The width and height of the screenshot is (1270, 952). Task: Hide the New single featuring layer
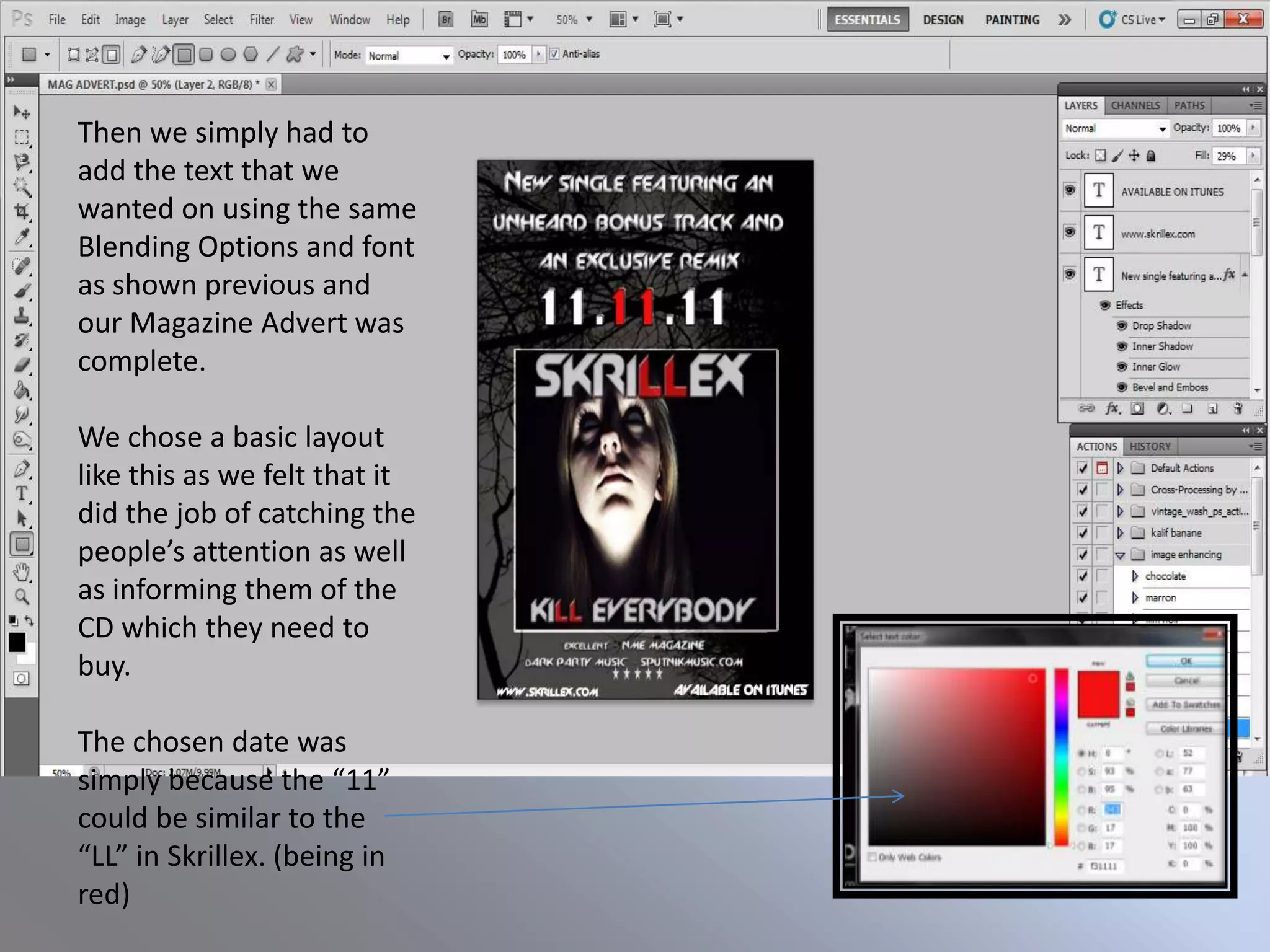click(x=1070, y=273)
